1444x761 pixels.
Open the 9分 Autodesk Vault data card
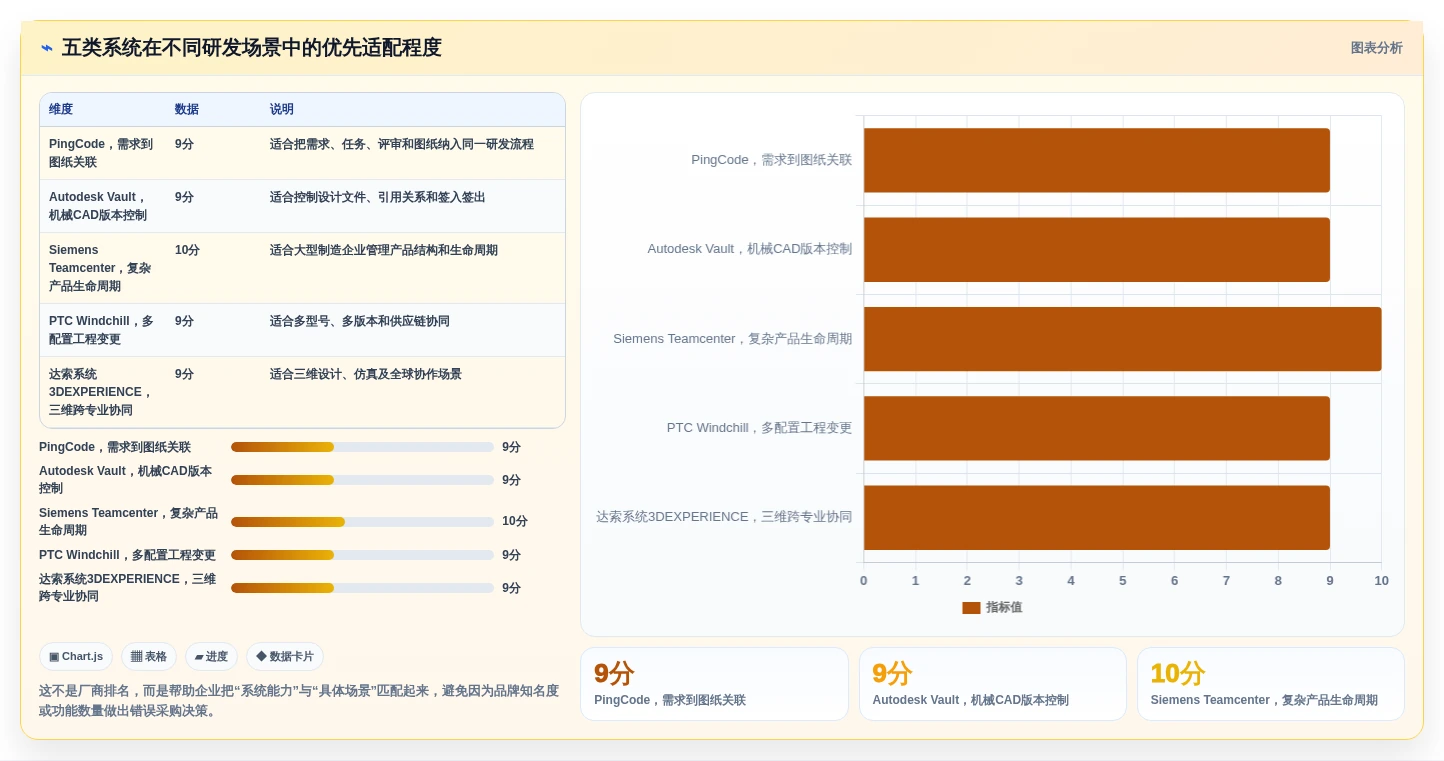pyautogui.click(x=992, y=684)
